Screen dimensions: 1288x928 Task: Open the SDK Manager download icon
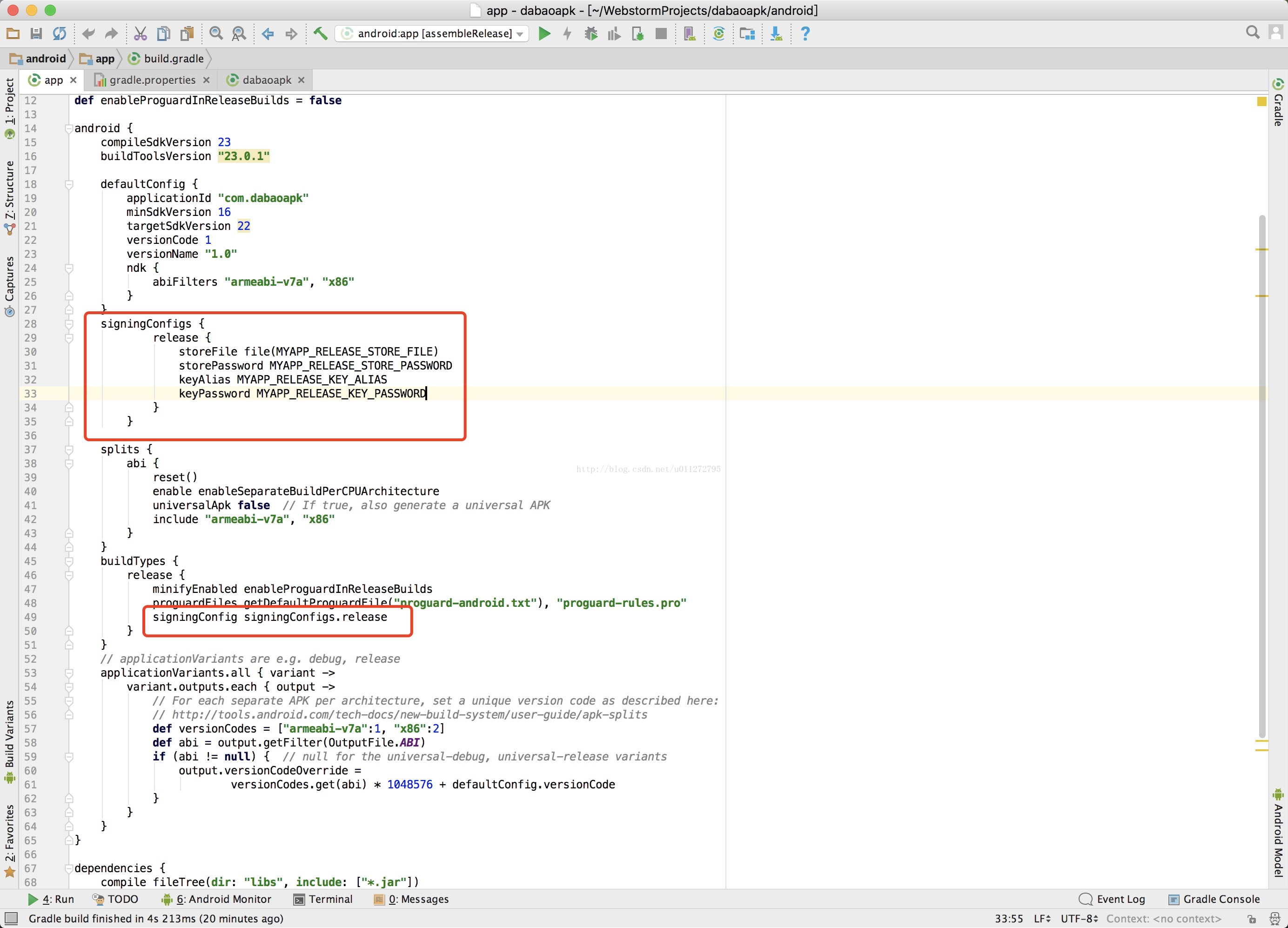pos(776,34)
